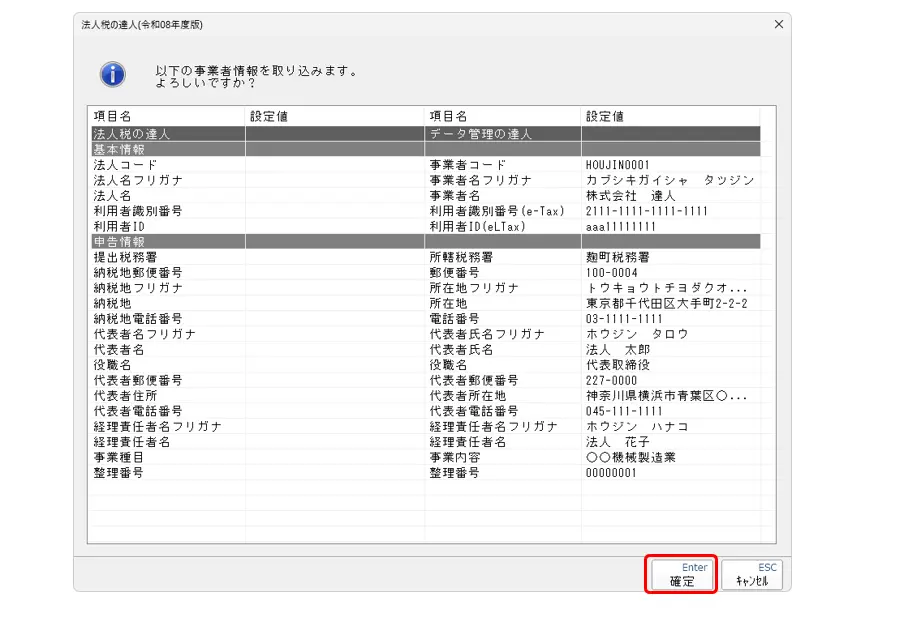Click the 事業内容 label
The height and width of the screenshot is (625, 897).
[x=455, y=457]
